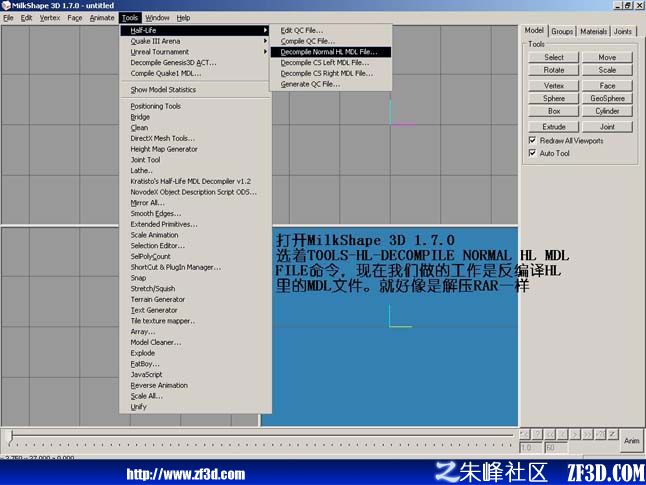Select Compile Quake1 MDL entry
Image resolution: width=646 pixels, height=485 pixels.
click(x=194, y=73)
